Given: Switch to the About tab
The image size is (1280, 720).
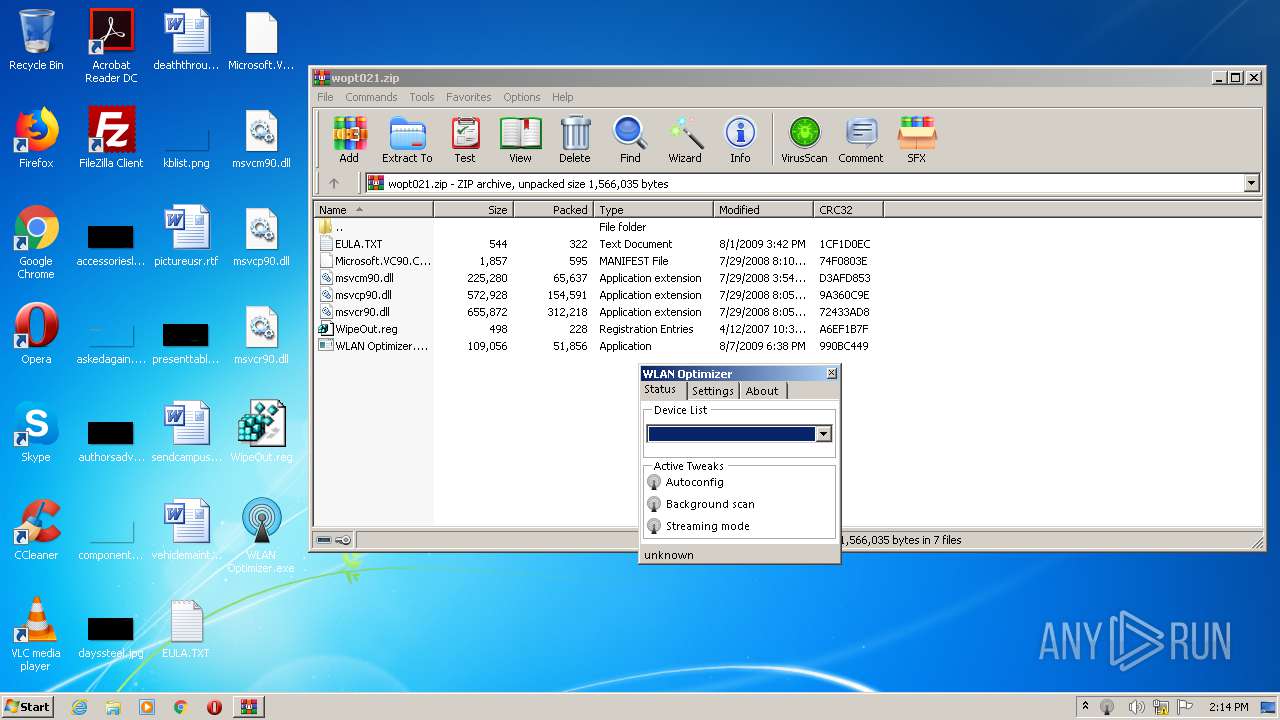Looking at the screenshot, I should (x=762, y=391).
